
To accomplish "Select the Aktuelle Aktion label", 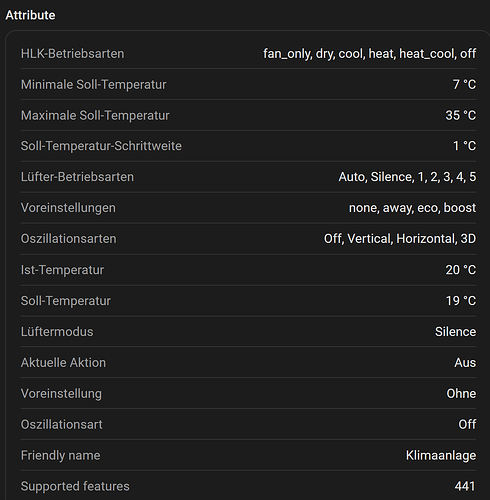I will 63,363.
